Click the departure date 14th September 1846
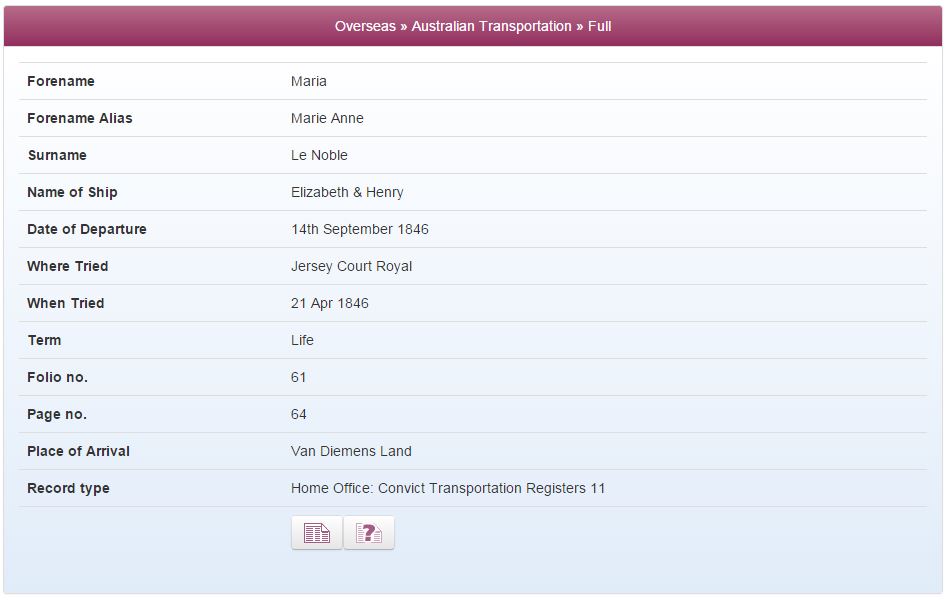 click(x=360, y=229)
